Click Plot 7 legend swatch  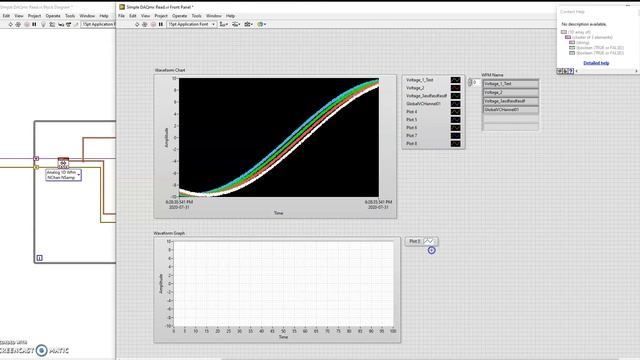455,136
